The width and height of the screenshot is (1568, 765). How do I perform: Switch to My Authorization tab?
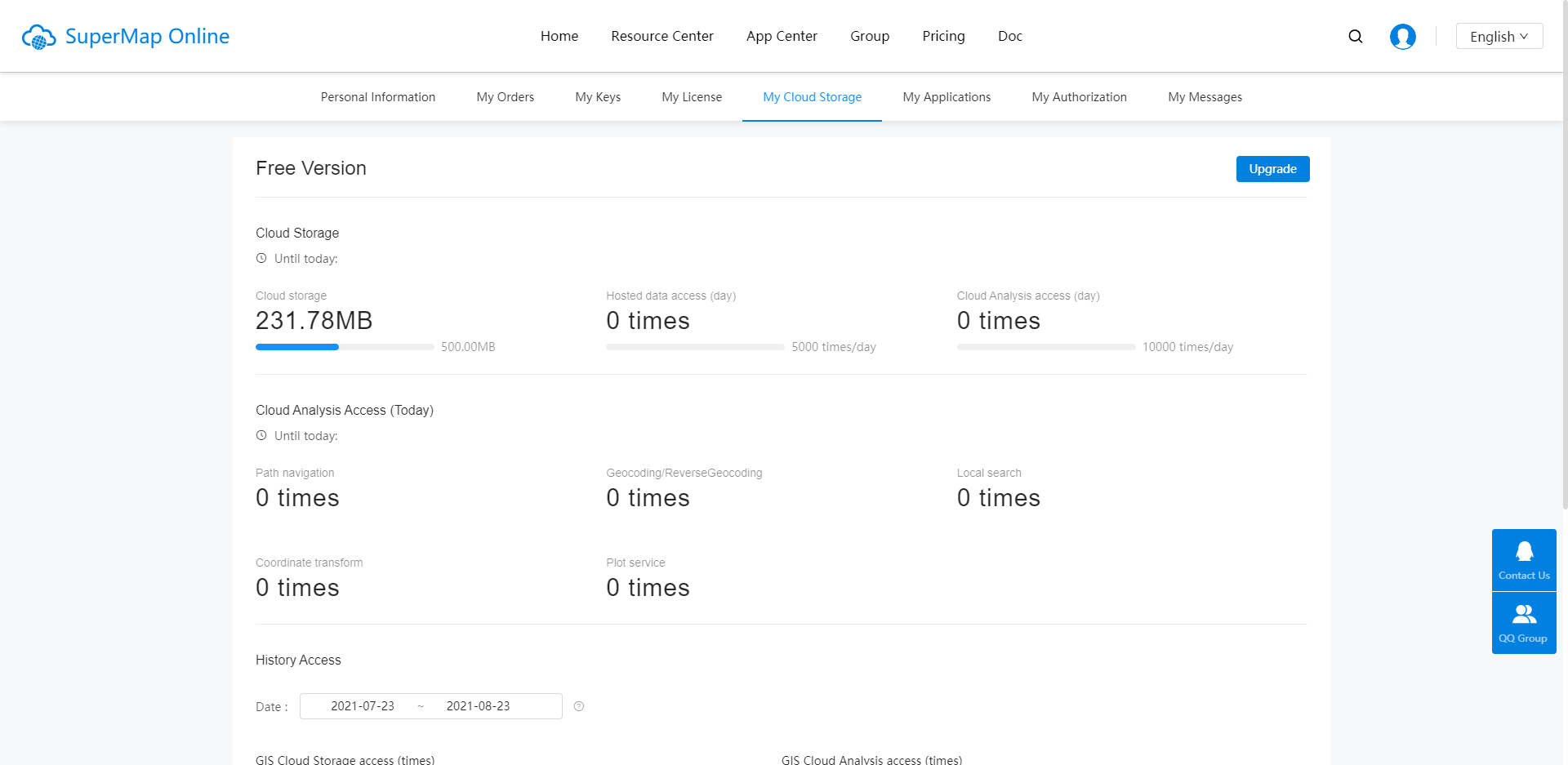point(1079,97)
